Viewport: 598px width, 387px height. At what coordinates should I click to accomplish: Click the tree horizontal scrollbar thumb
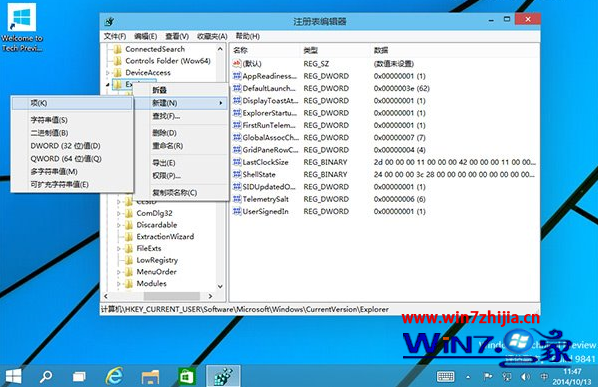point(171,296)
